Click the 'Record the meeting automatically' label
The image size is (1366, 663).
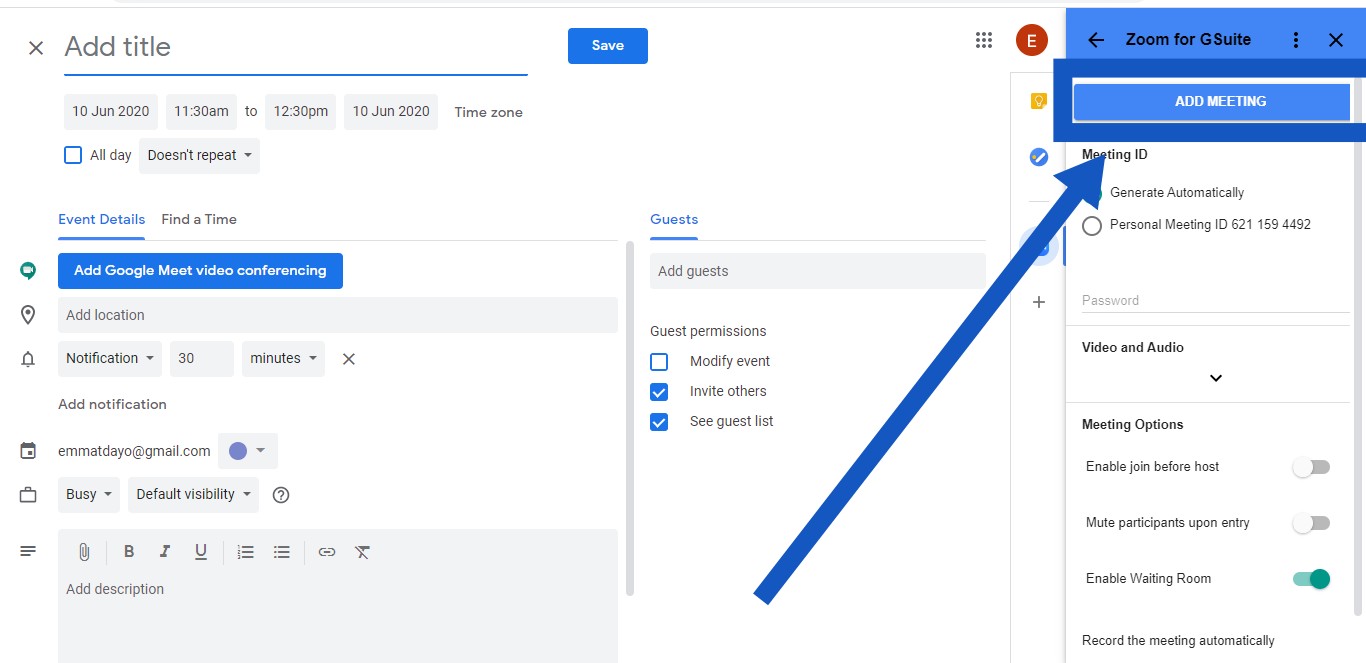(1178, 641)
